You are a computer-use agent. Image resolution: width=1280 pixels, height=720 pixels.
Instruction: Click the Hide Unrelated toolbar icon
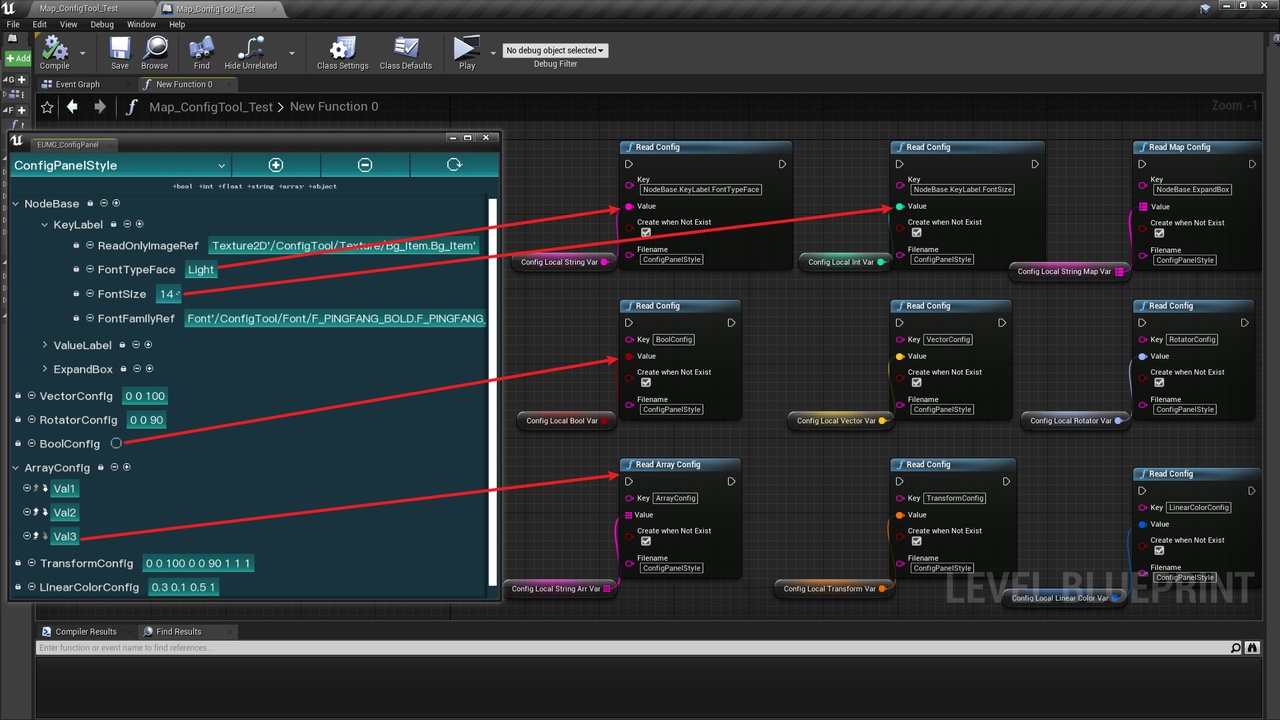(250, 48)
